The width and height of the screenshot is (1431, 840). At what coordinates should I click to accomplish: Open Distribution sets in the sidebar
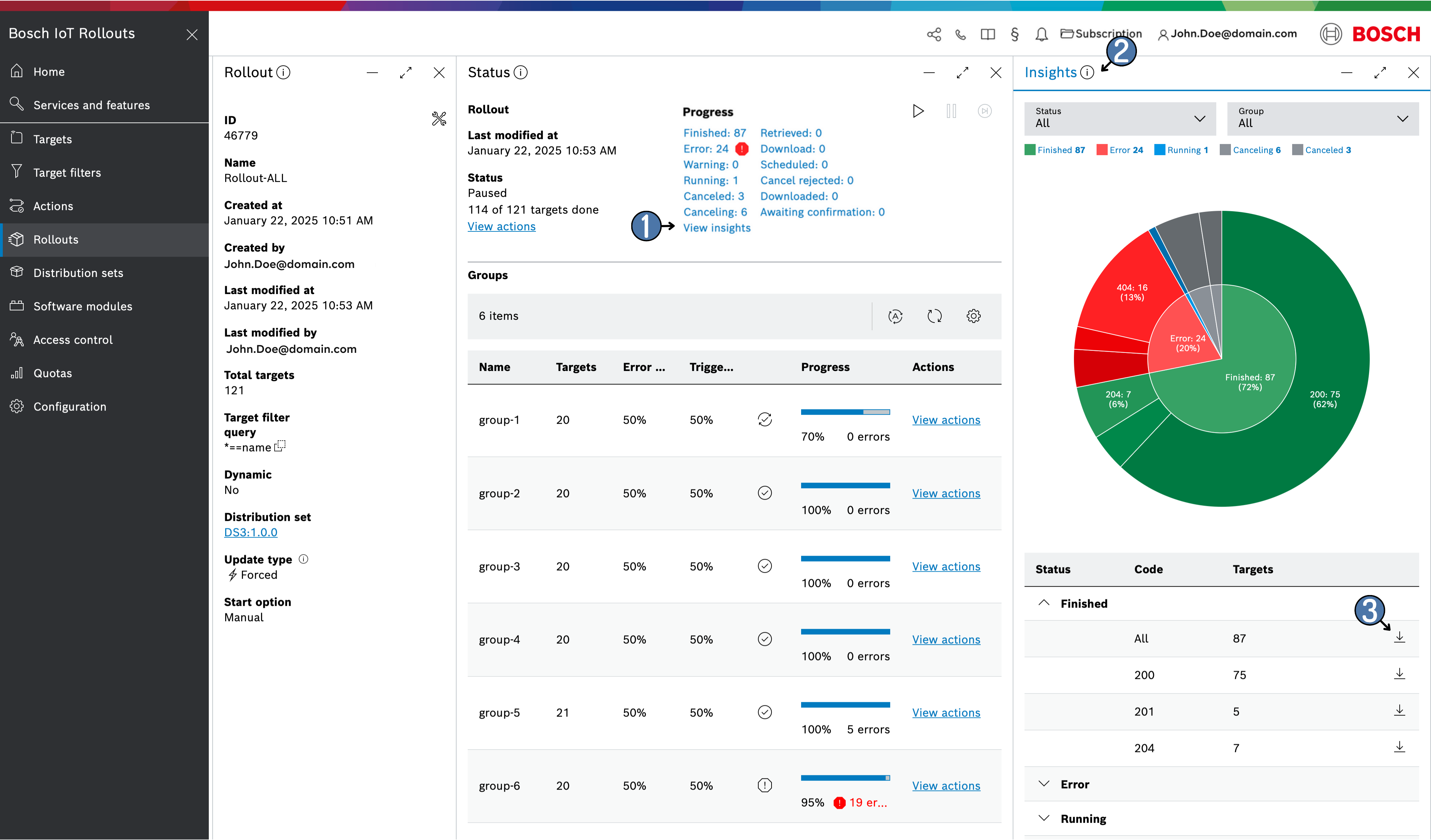click(x=78, y=273)
